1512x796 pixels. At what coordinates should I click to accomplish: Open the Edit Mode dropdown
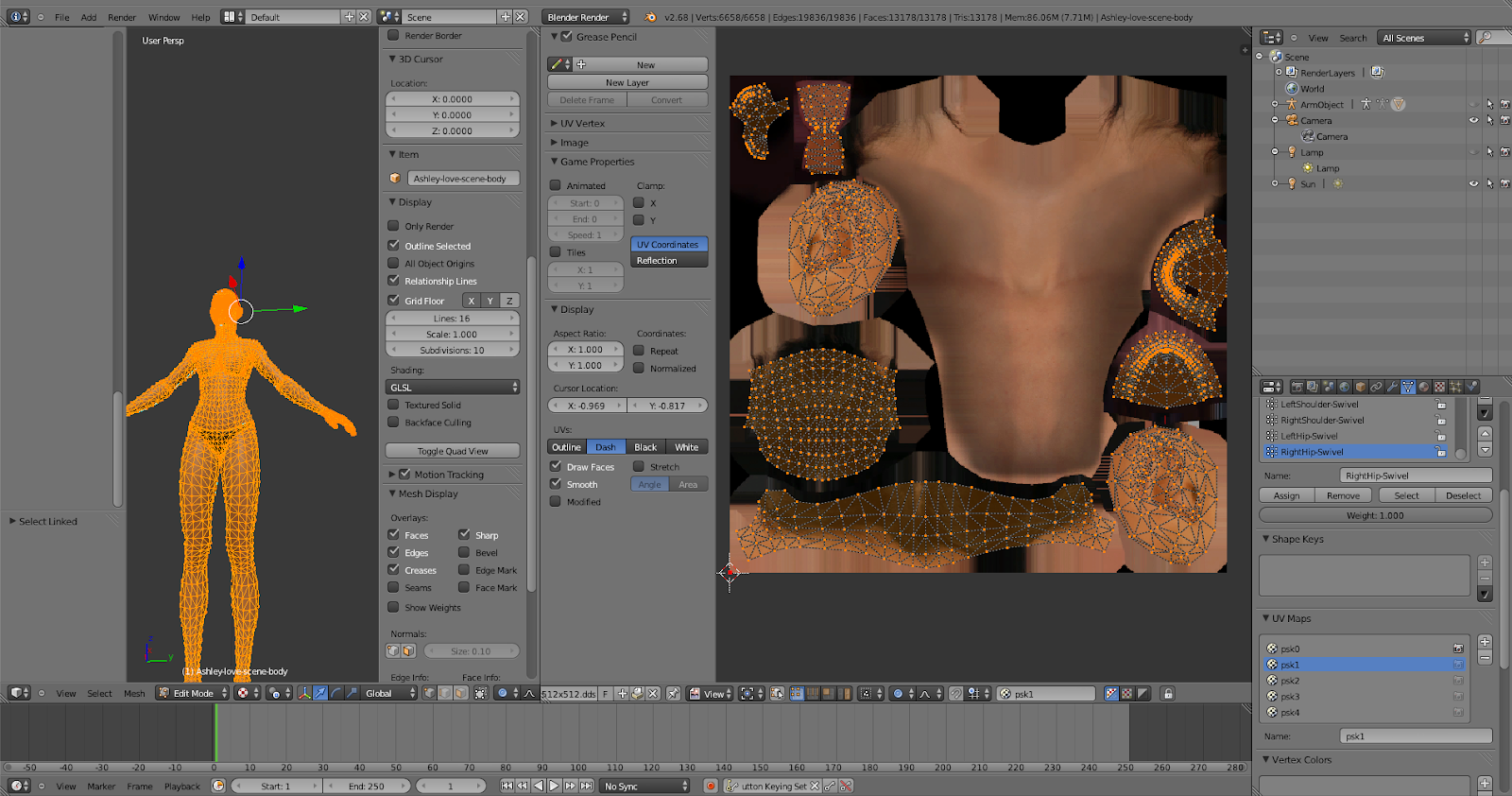pos(193,694)
